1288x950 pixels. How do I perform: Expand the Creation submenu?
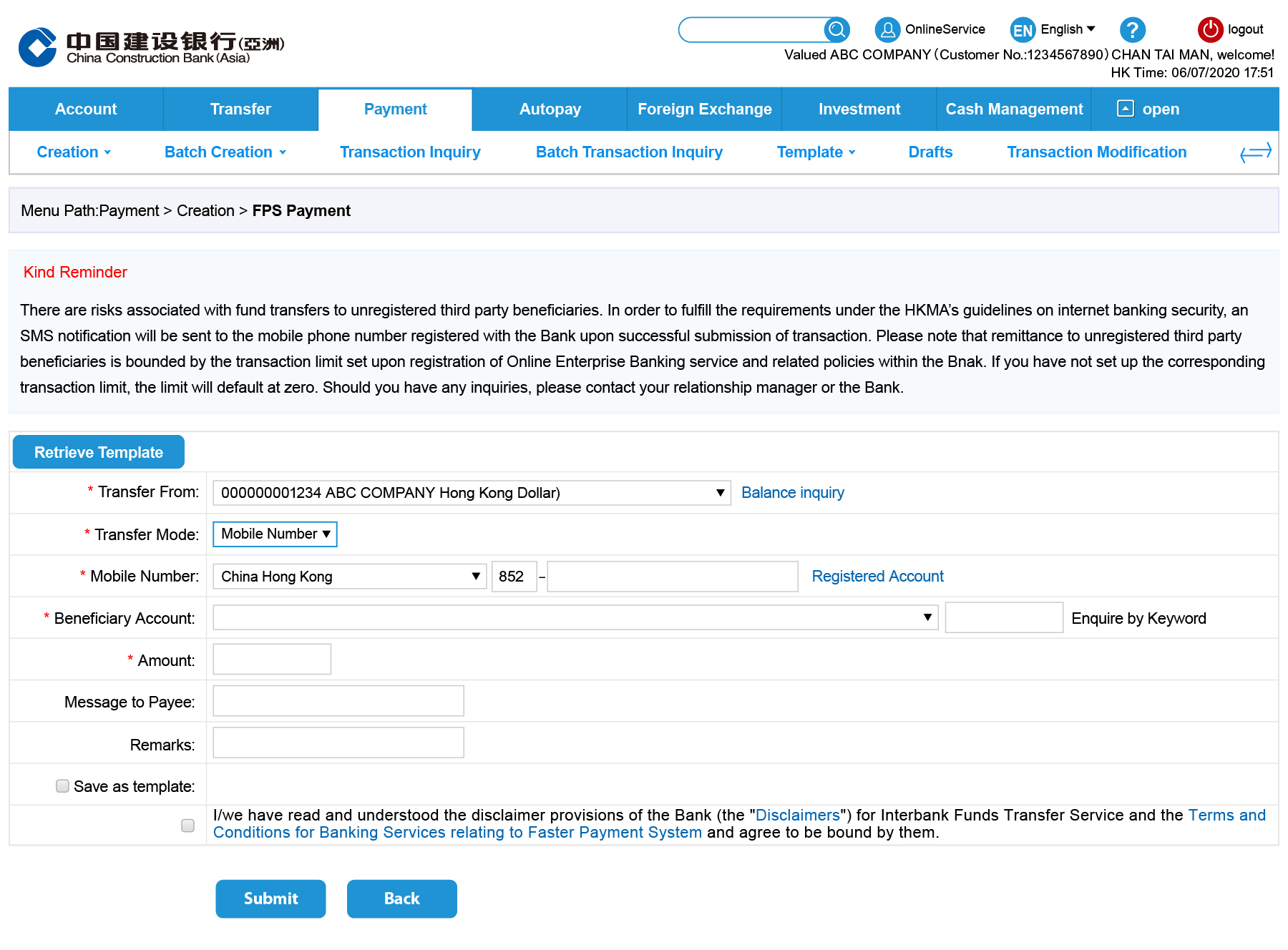(74, 152)
